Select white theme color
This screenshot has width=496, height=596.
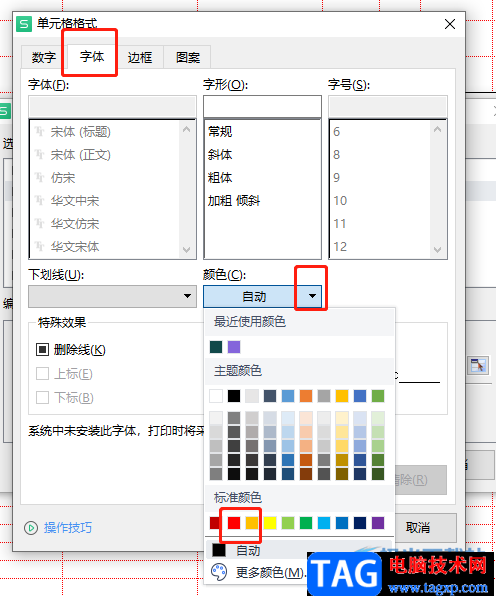tap(216, 396)
